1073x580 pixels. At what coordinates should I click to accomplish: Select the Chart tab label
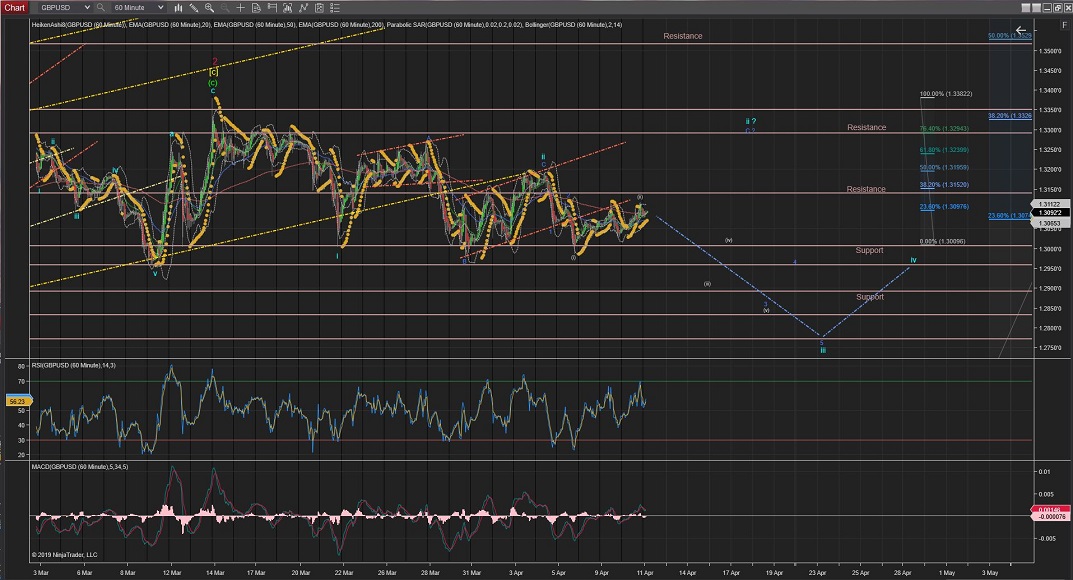click(14, 7)
